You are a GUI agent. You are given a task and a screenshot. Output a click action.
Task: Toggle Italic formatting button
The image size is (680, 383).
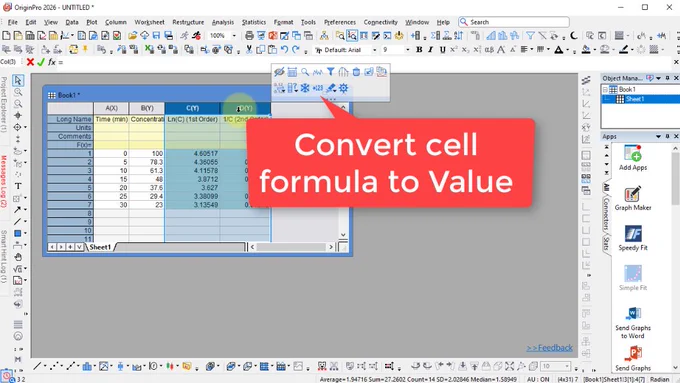point(431,50)
